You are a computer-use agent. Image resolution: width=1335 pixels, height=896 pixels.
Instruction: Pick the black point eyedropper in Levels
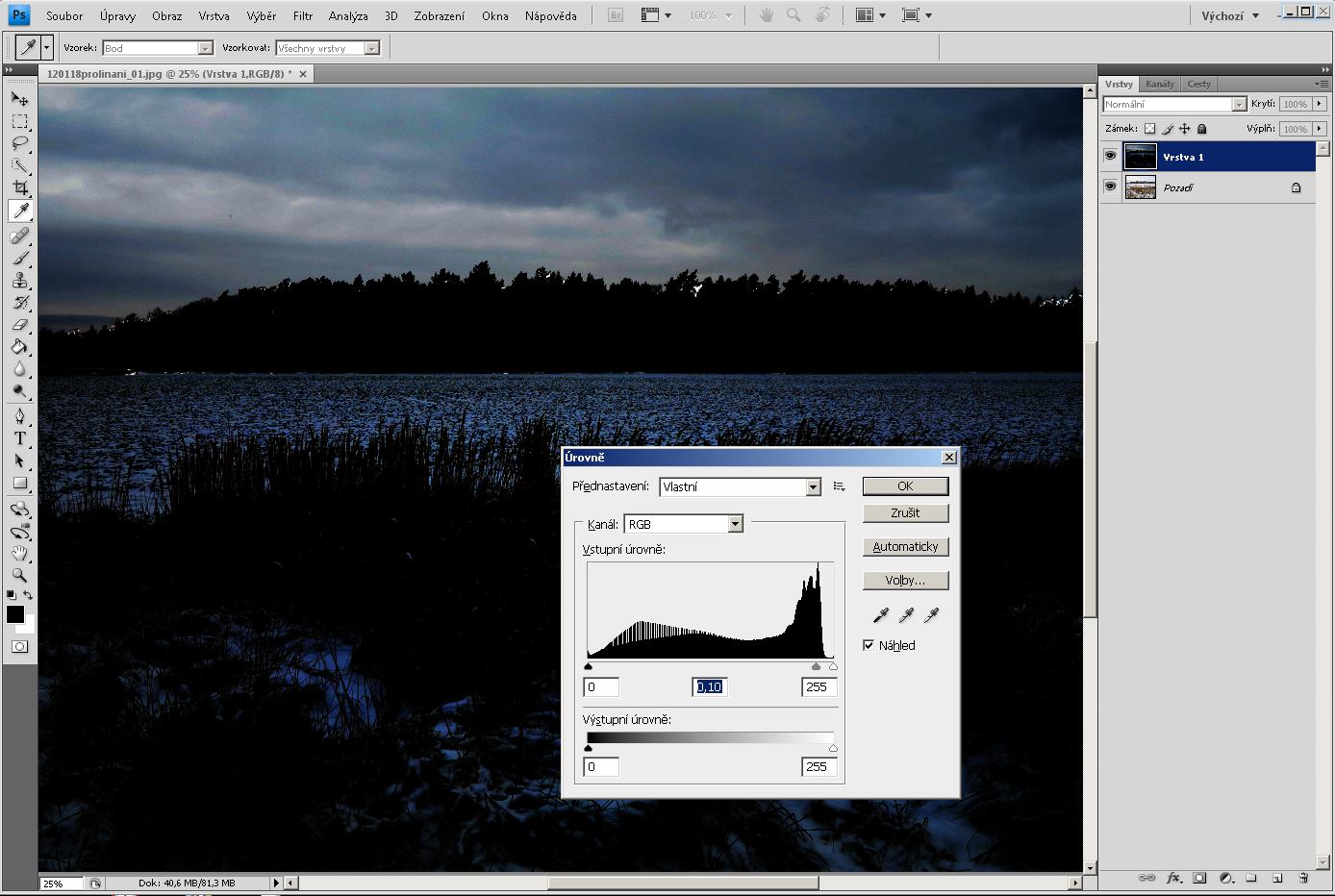[880, 615]
